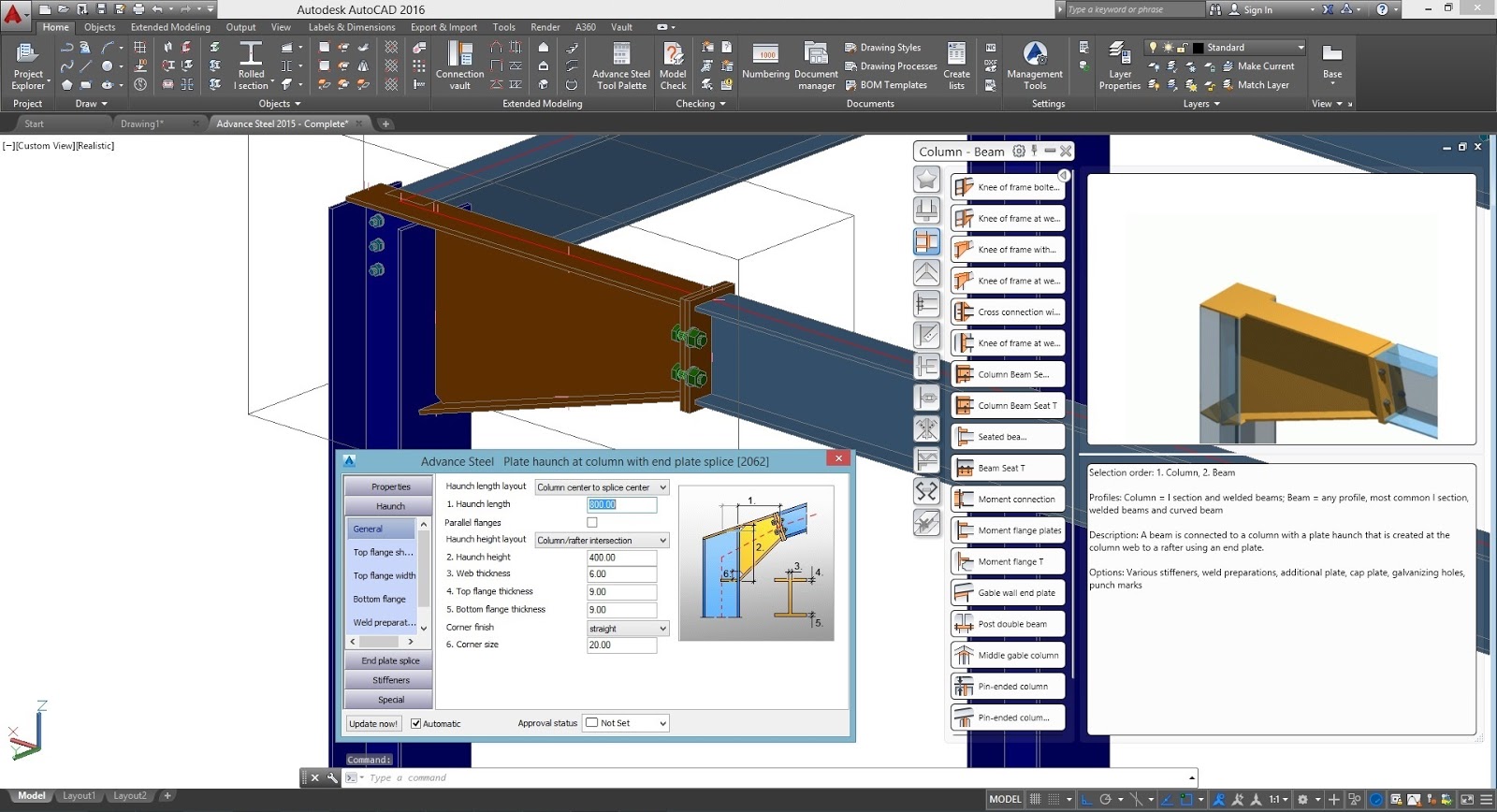Expand the Objects panel dropdown
The image size is (1497, 812).
click(280, 104)
